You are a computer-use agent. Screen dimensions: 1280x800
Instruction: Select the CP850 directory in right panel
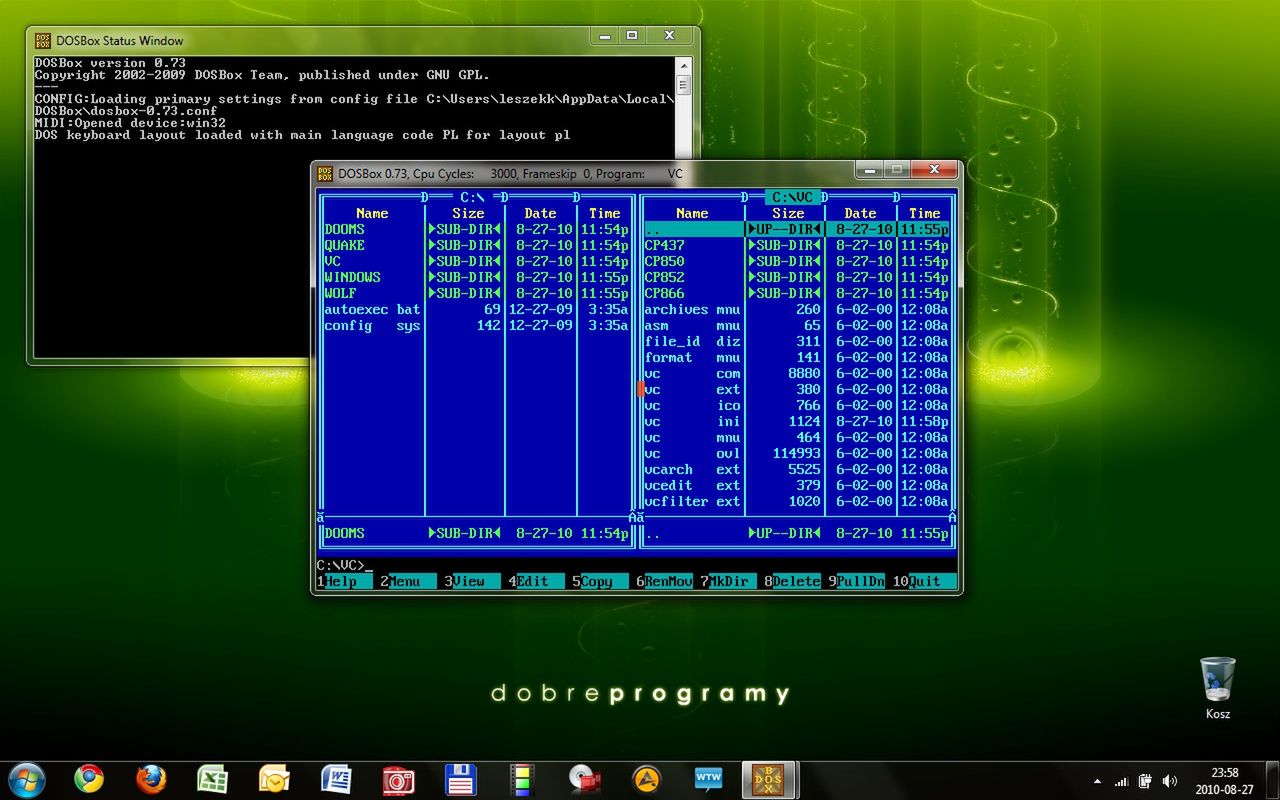click(x=796, y=261)
